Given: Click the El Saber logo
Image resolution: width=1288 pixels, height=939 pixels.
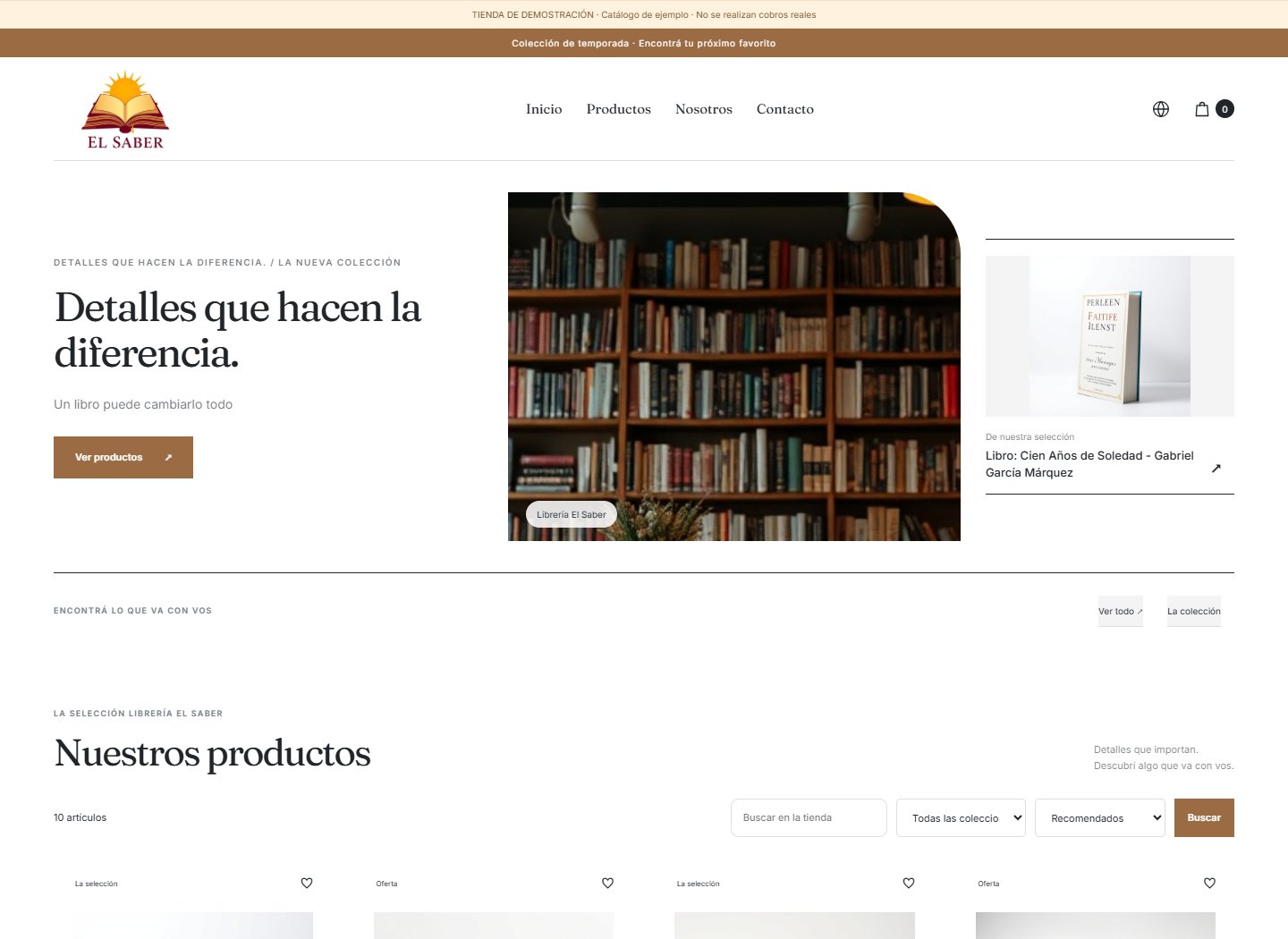Looking at the screenshot, I should pyautogui.click(x=125, y=109).
